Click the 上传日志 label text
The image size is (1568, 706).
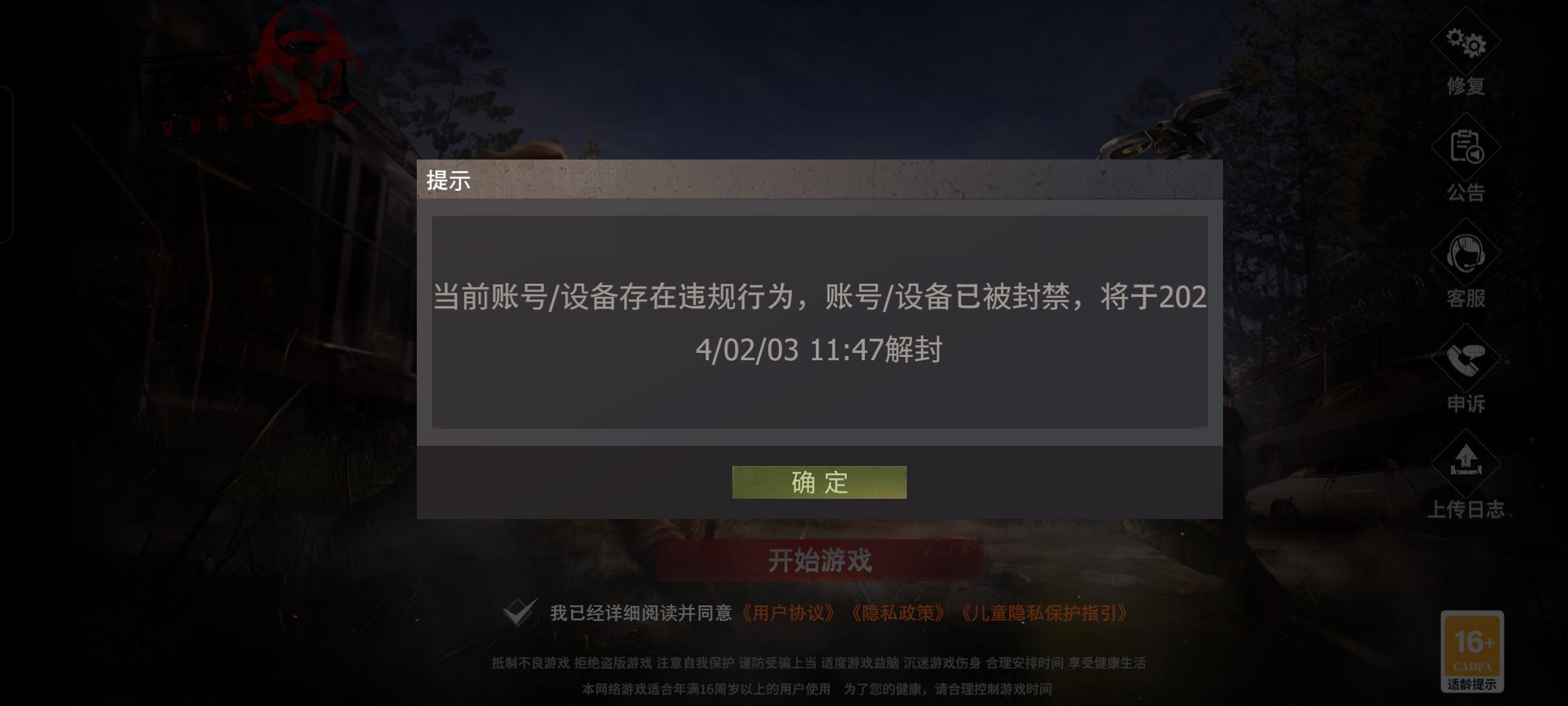pyautogui.click(x=1465, y=509)
